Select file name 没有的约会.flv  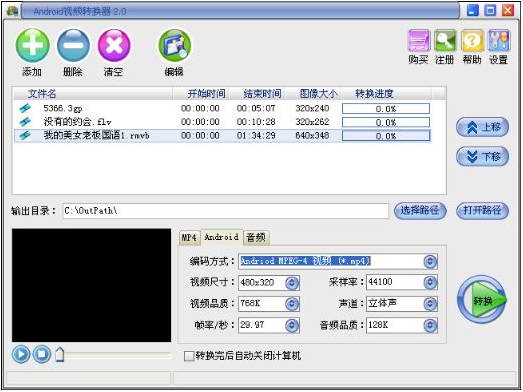(77, 122)
